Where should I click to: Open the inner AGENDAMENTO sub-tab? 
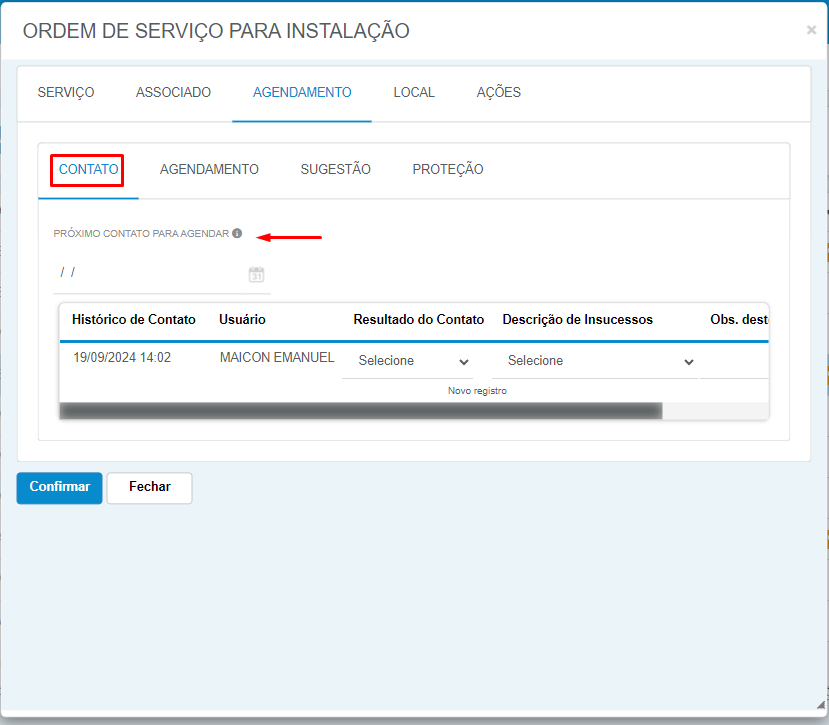pyautogui.click(x=209, y=170)
